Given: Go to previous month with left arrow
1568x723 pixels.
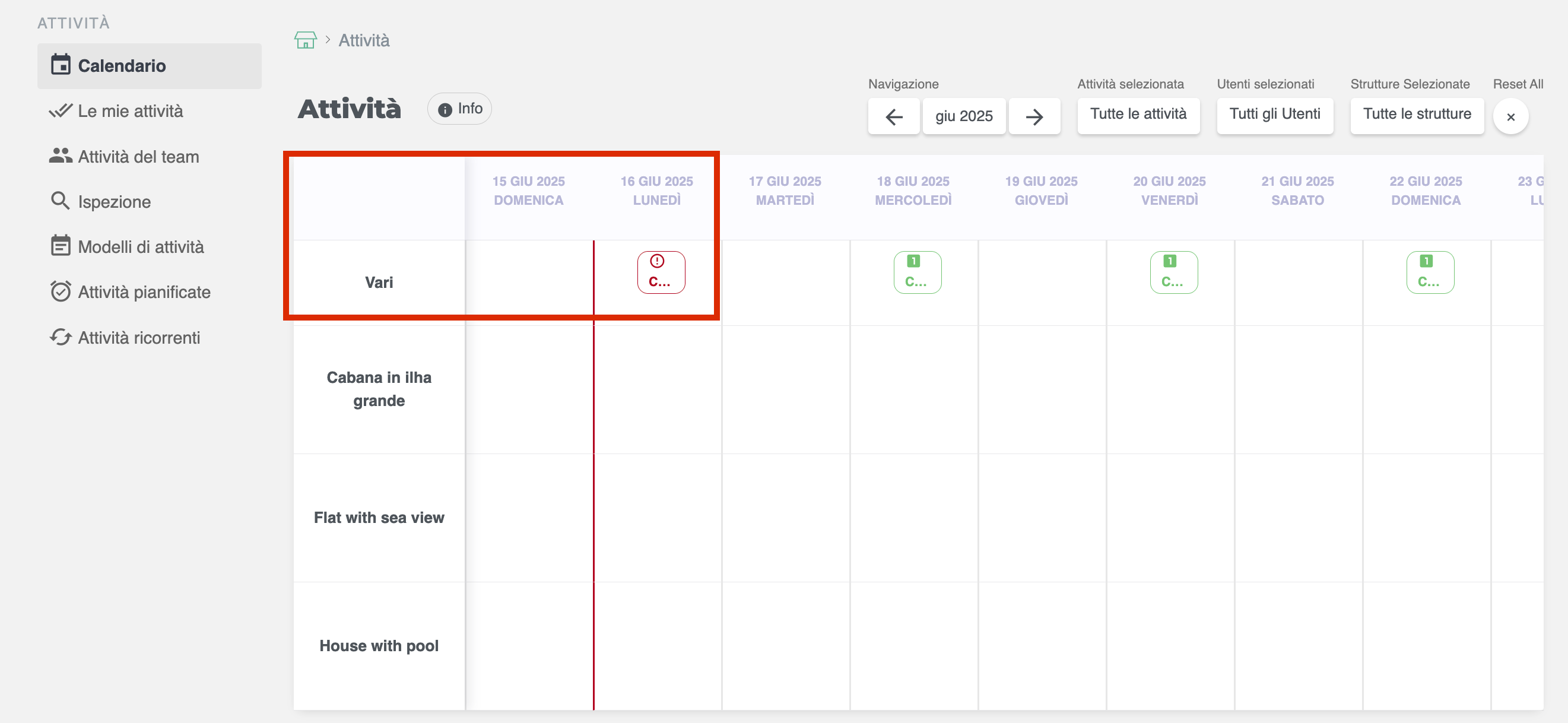Looking at the screenshot, I should 893,116.
